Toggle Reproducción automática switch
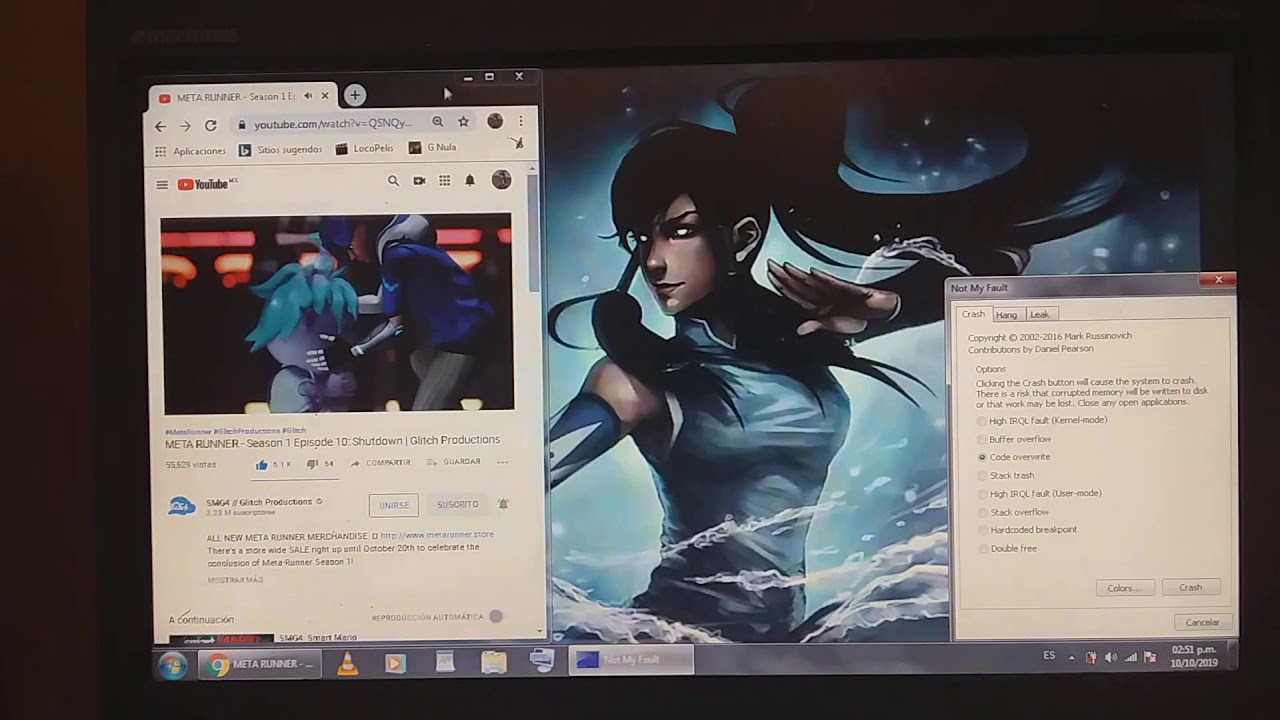The height and width of the screenshot is (720, 1280). coord(494,616)
